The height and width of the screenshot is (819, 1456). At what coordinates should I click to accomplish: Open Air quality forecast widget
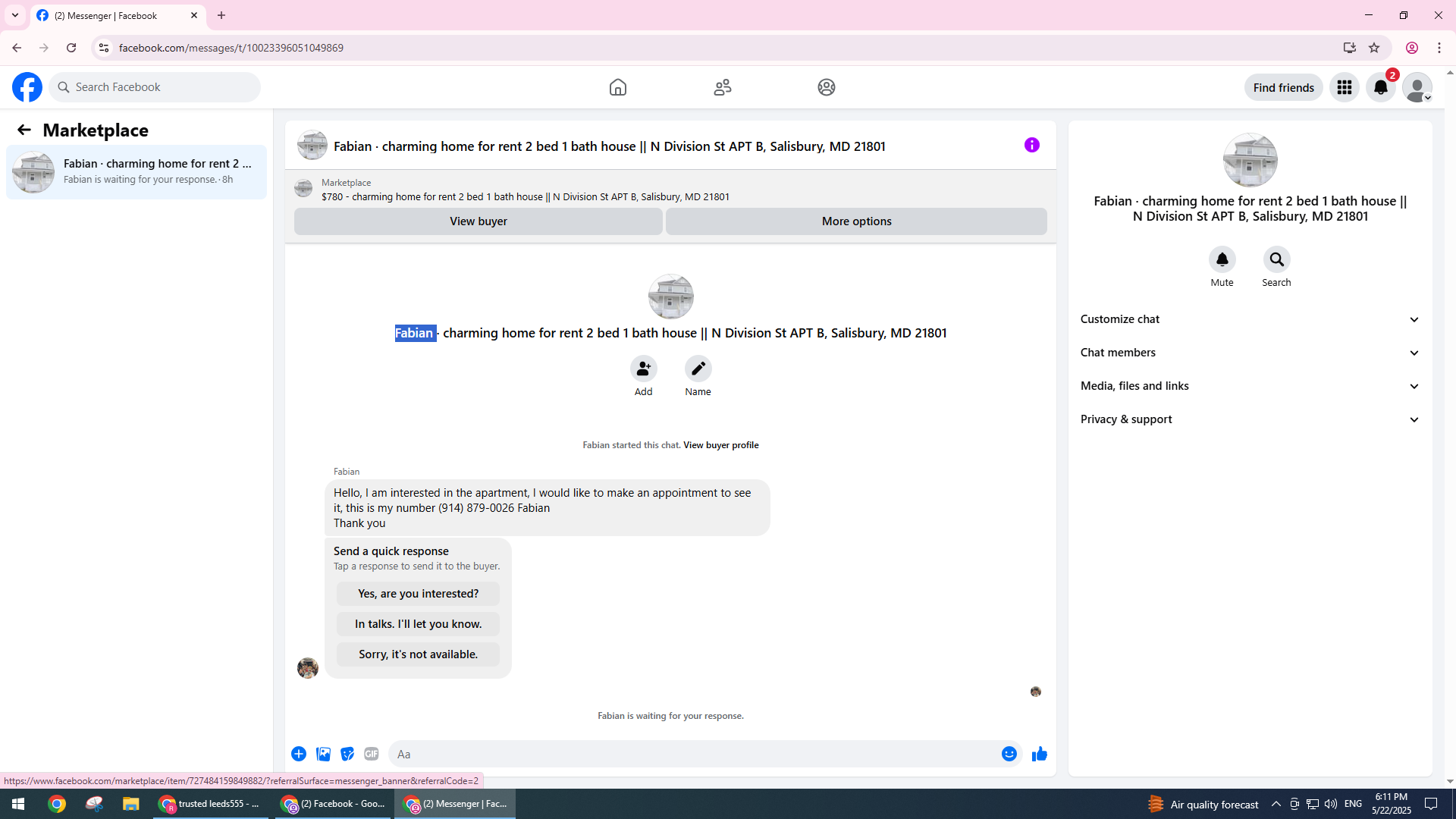(x=1203, y=804)
